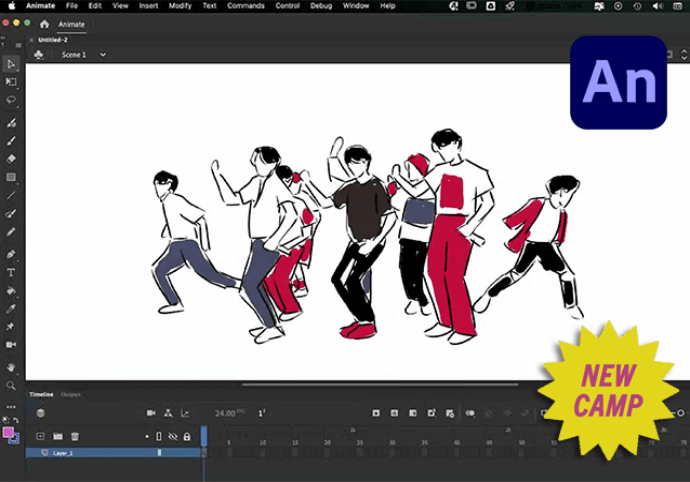The height and width of the screenshot is (482, 690).
Task: Select the Hand tool
Action: coord(11,366)
